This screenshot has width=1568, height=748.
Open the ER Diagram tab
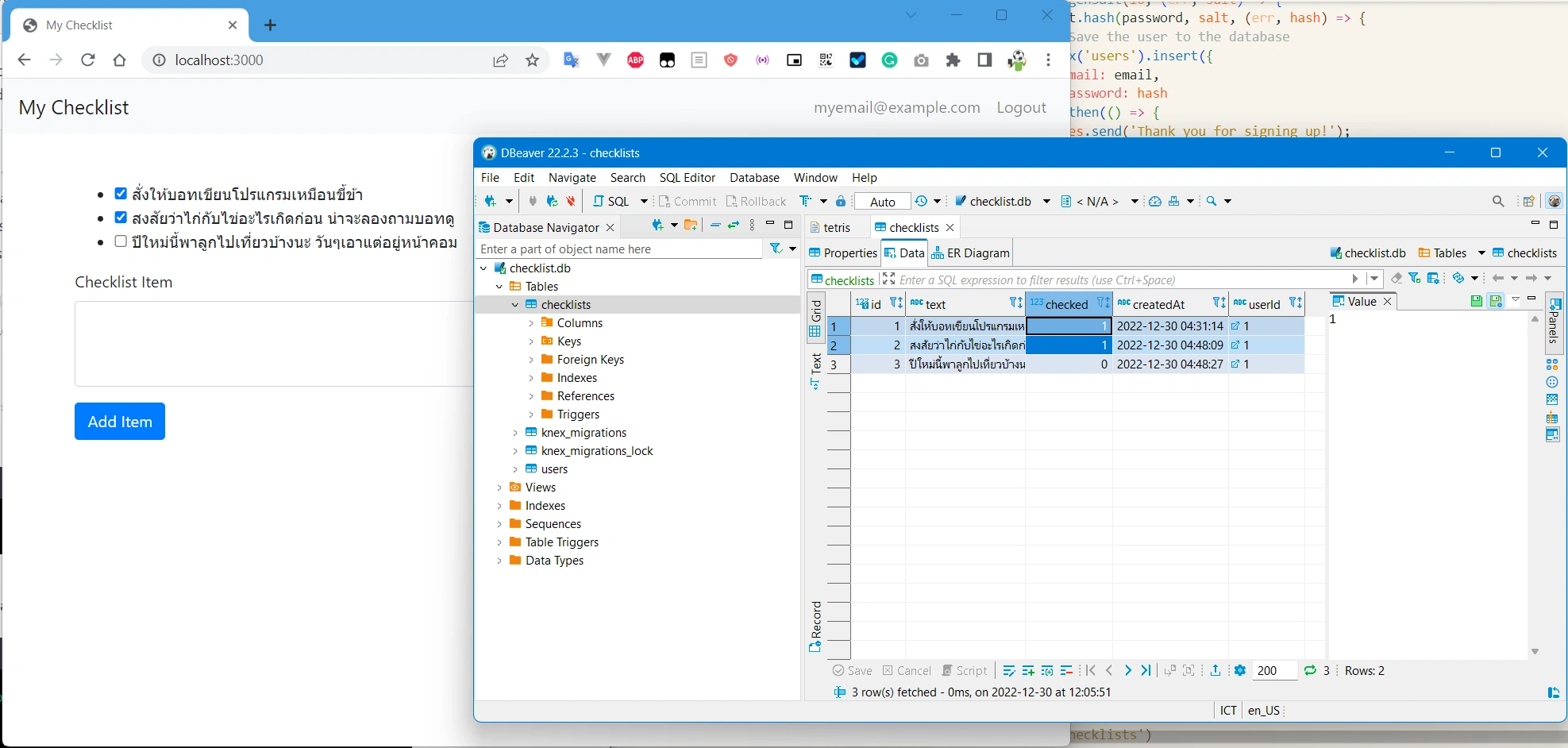pyautogui.click(x=970, y=253)
